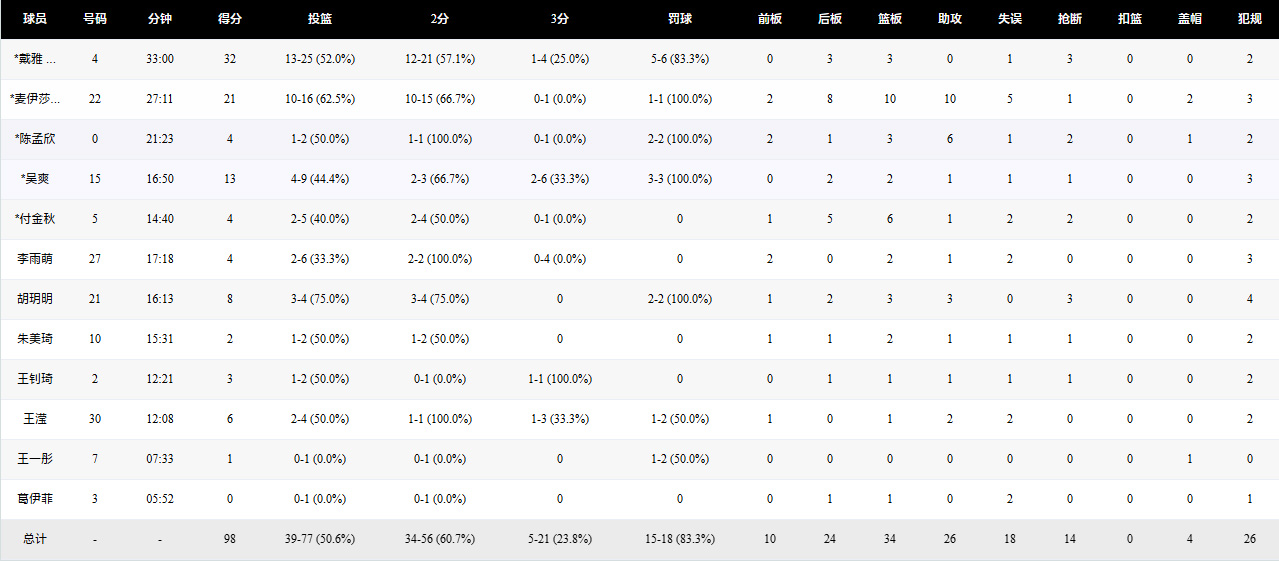Select player 朱美琦 in the table

point(35,339)
